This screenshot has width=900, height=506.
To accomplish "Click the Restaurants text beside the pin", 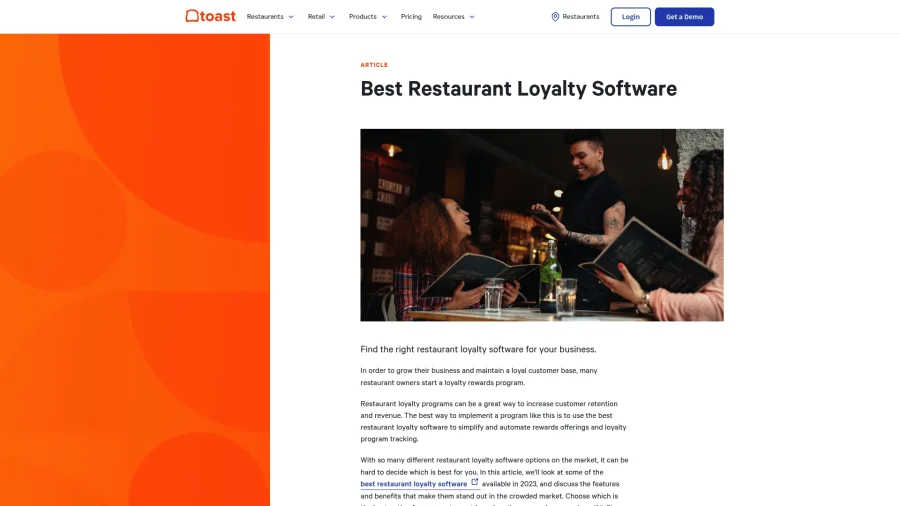I will [581, 17].
